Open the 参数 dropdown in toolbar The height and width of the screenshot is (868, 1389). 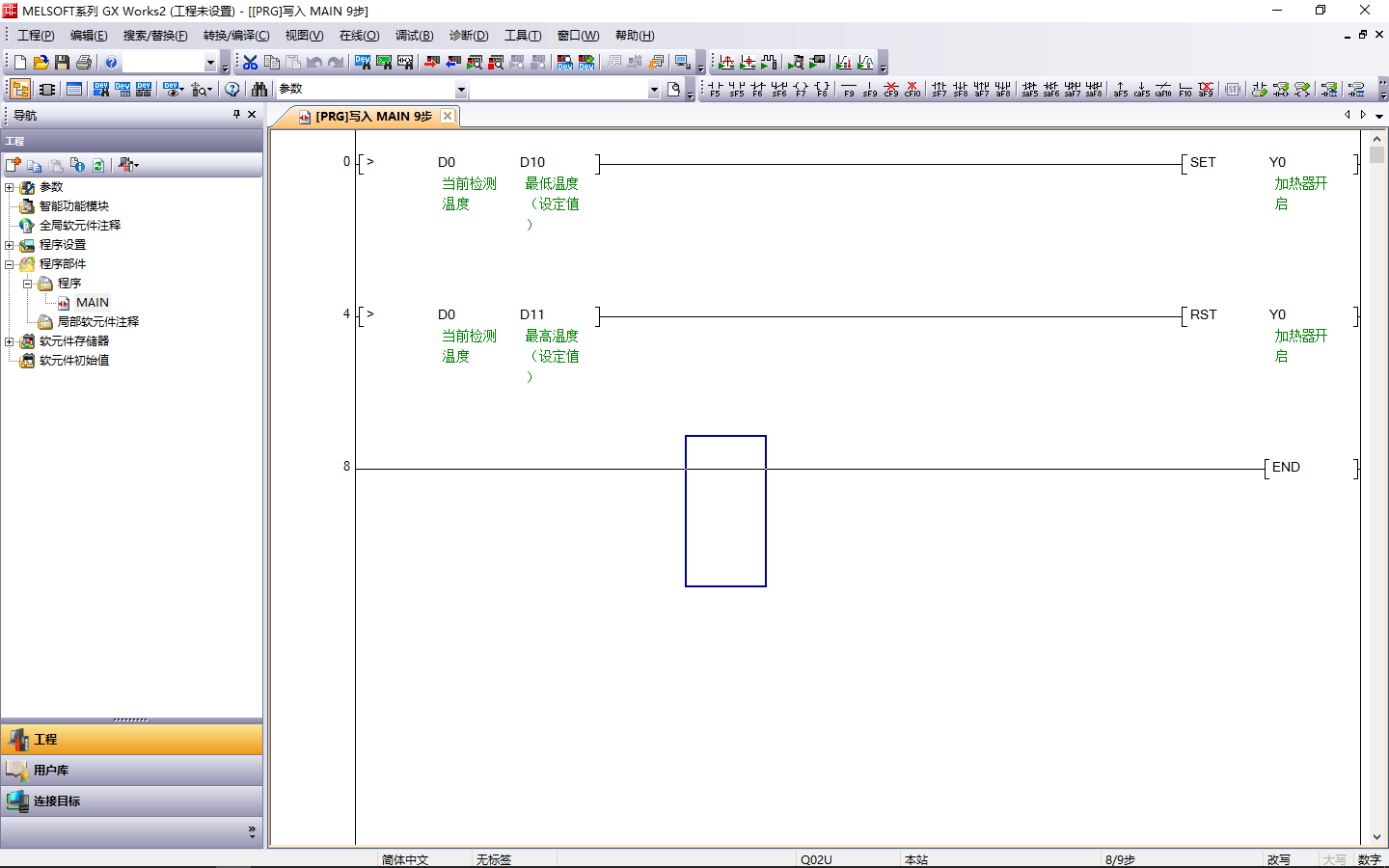461,90
